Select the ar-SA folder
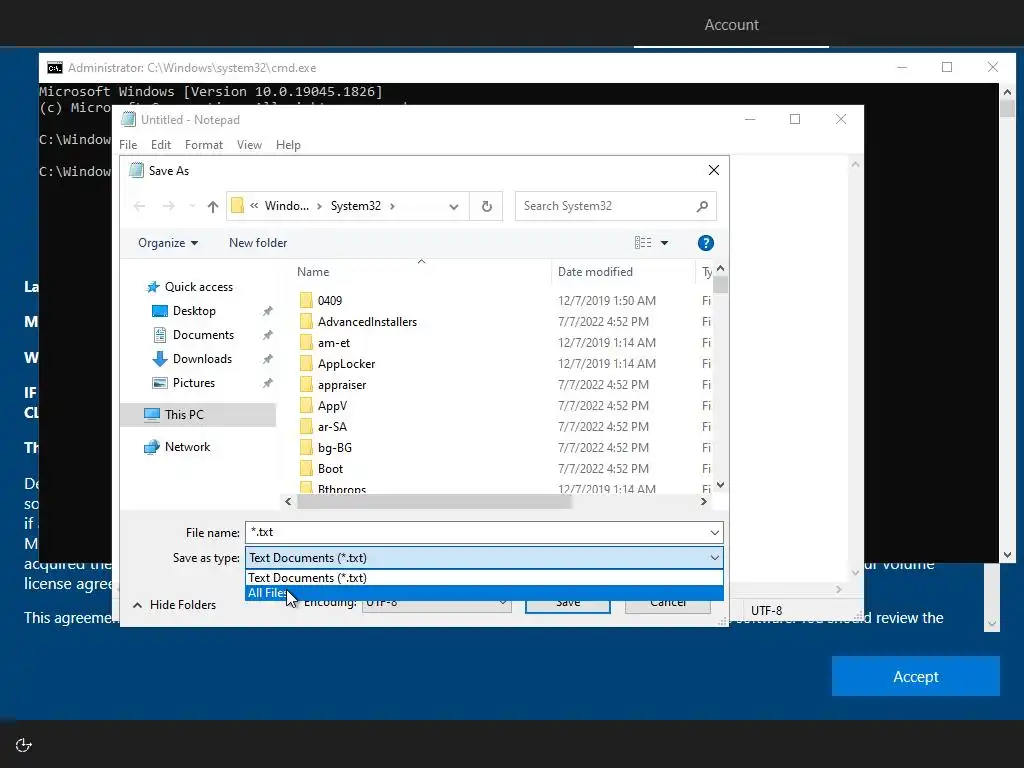This screenshot has width=1024, height=768. (332, 426)
